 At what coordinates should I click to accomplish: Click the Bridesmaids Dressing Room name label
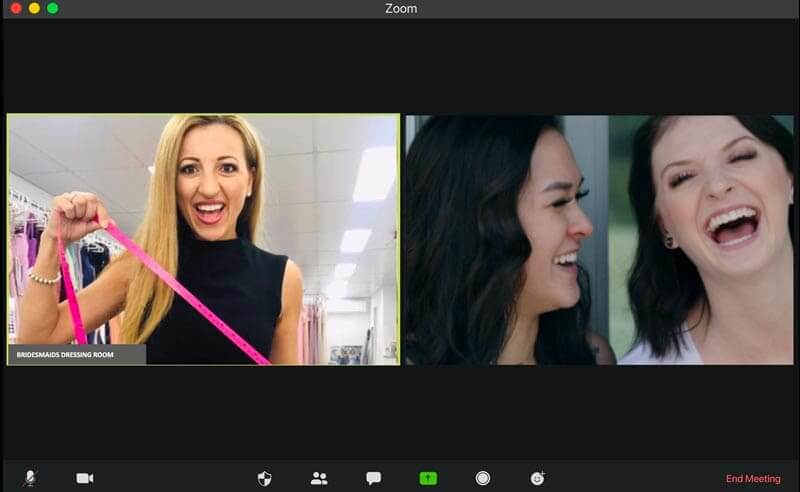tap(76, 354)
